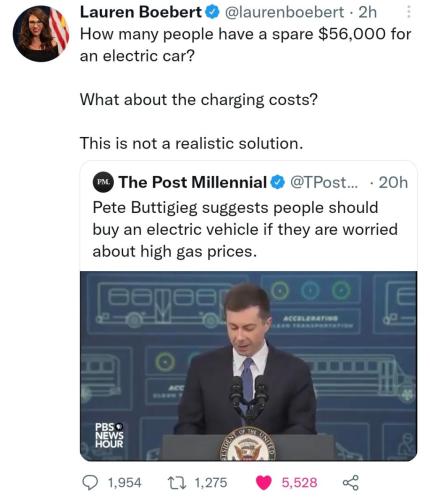Click the 5,528 likes count

299,483
